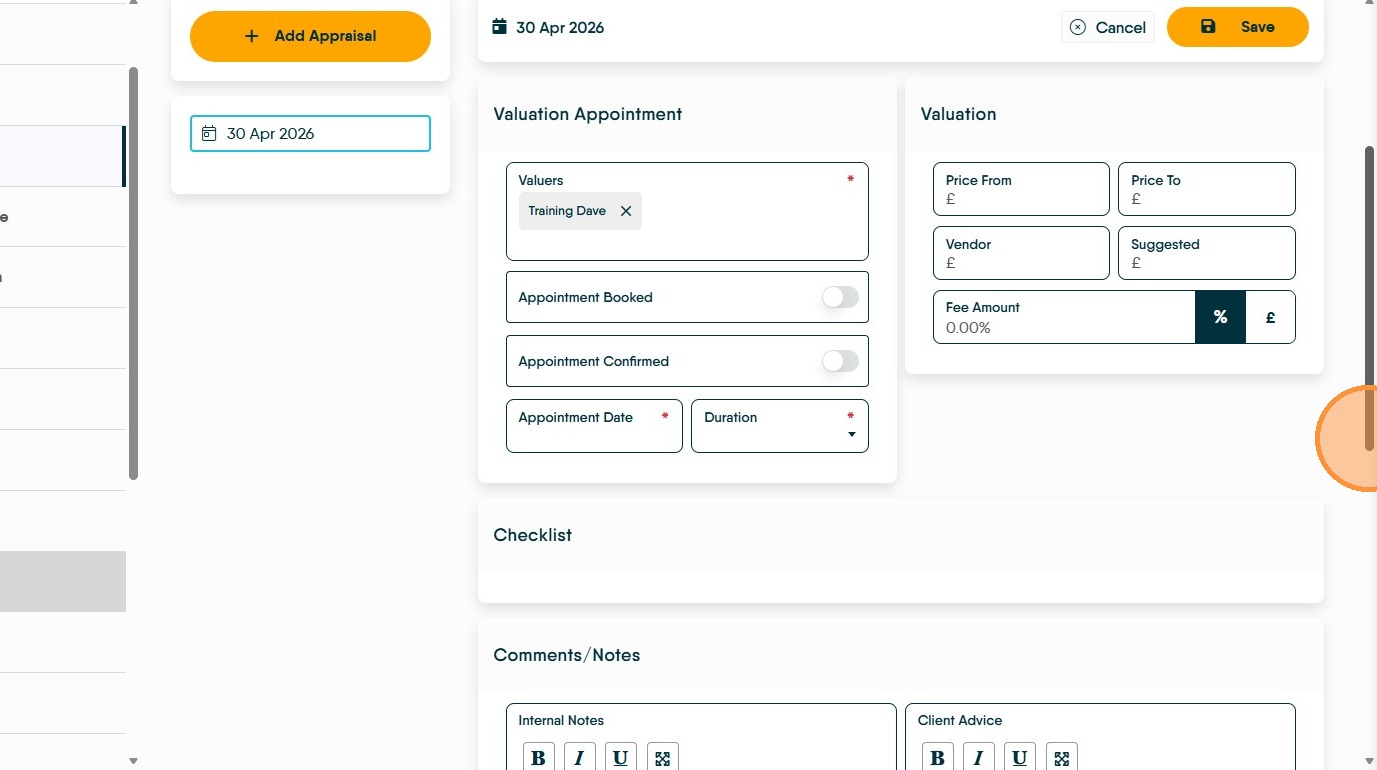Enable Appointment Confirmed switch
This screenshot has height=770, width=1377.
(x=840, y=361)
